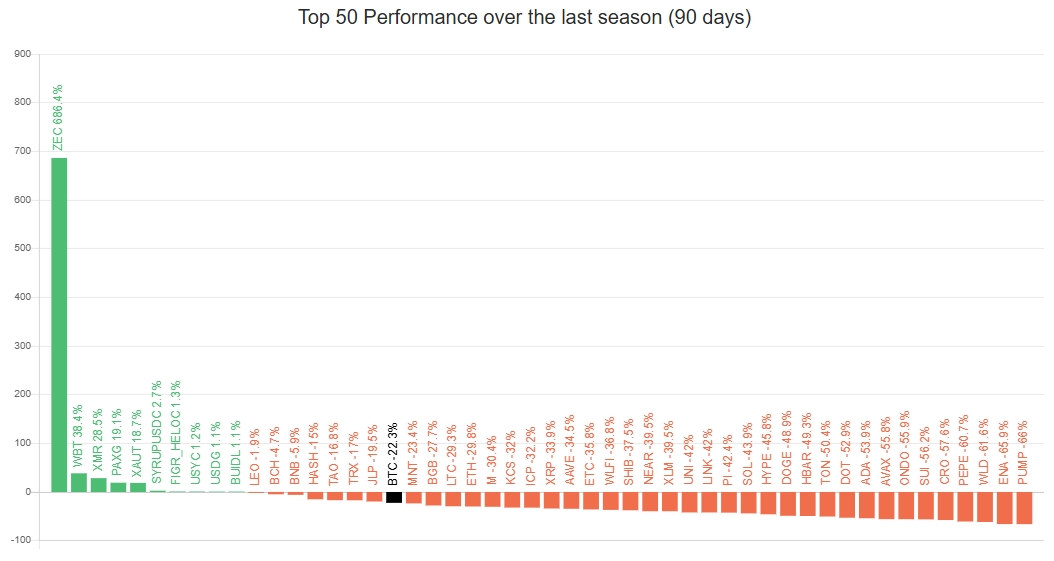Screen dimensions: 1054x561
Task: Select the PEPE orange bar
Action: [964, 506]
